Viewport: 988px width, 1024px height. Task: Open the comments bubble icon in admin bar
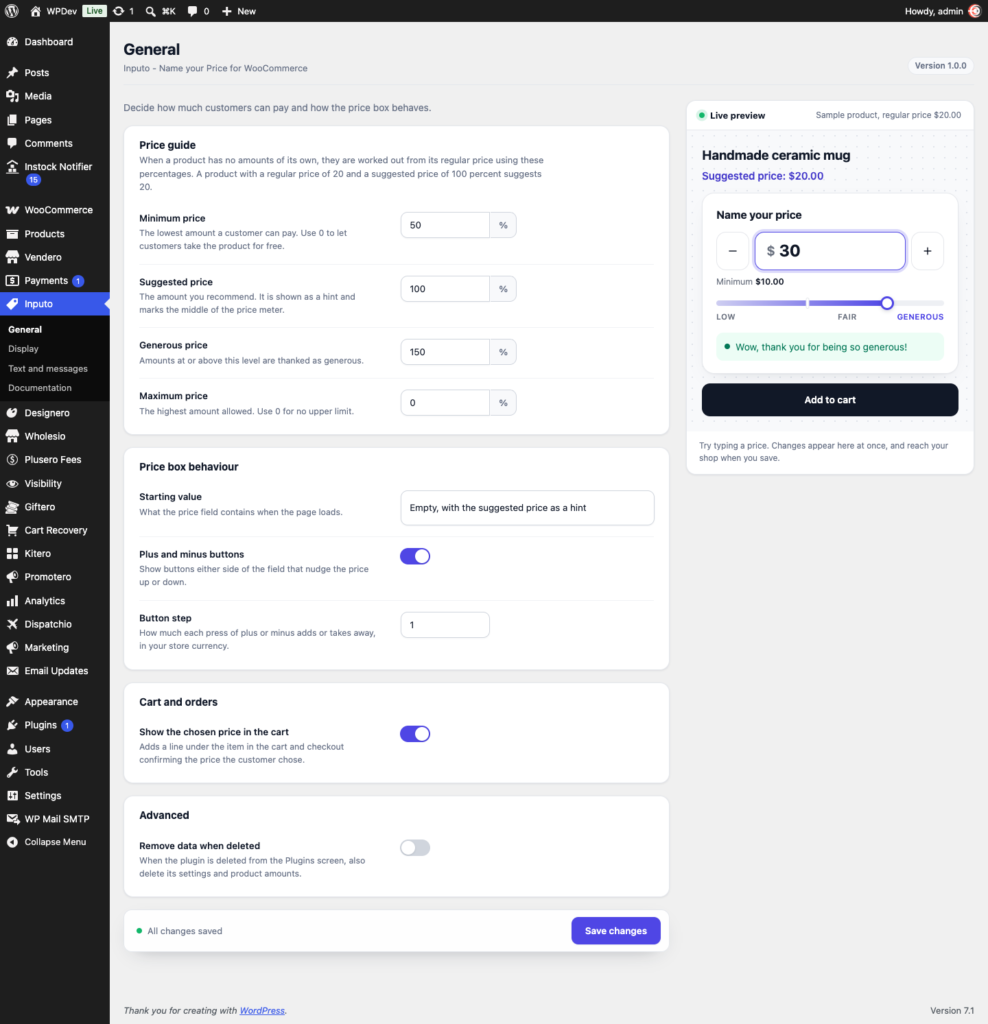(192, 11)
